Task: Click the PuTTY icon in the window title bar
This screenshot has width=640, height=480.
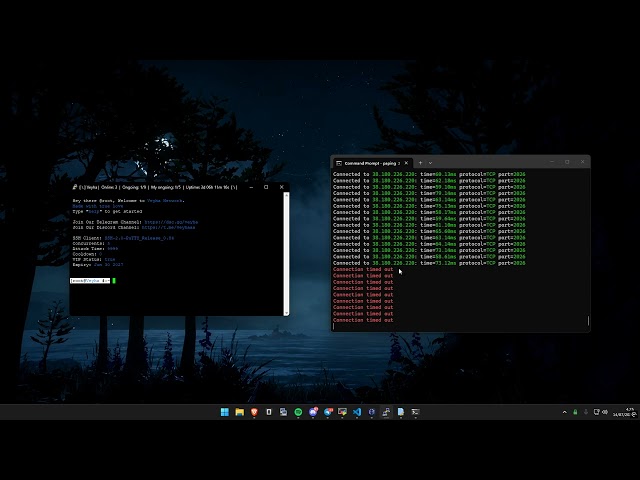Action: pos(75,187)
